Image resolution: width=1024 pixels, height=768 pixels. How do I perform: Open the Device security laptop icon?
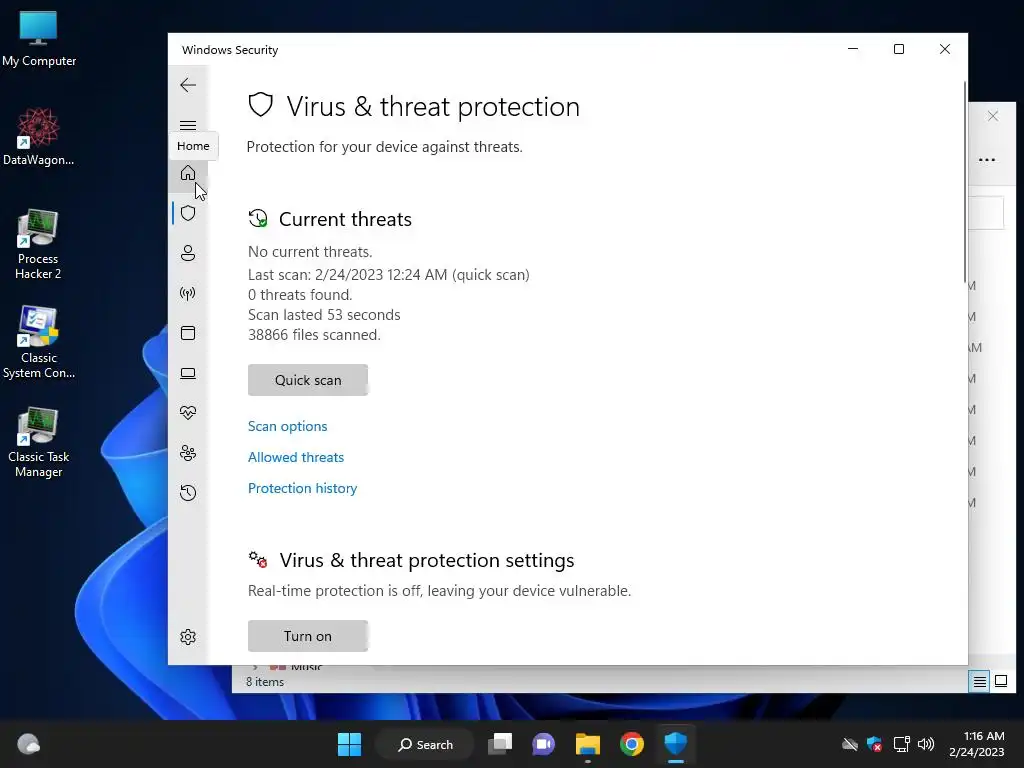tap(188, 373)
